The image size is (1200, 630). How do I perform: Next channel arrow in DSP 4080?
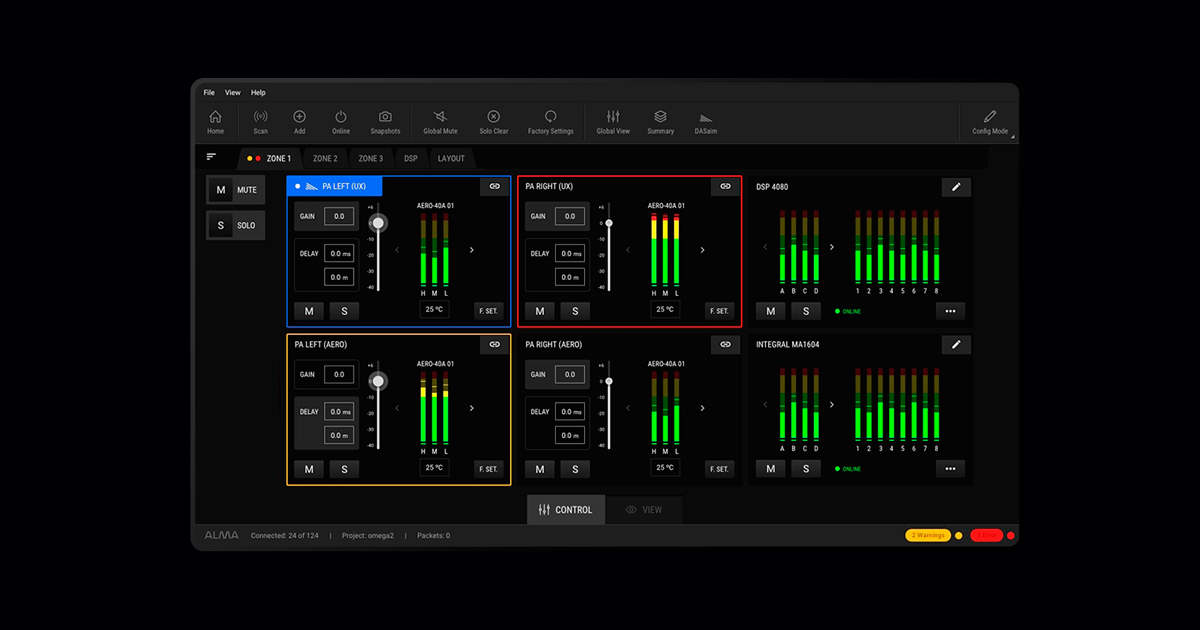(x=832, y=247)
